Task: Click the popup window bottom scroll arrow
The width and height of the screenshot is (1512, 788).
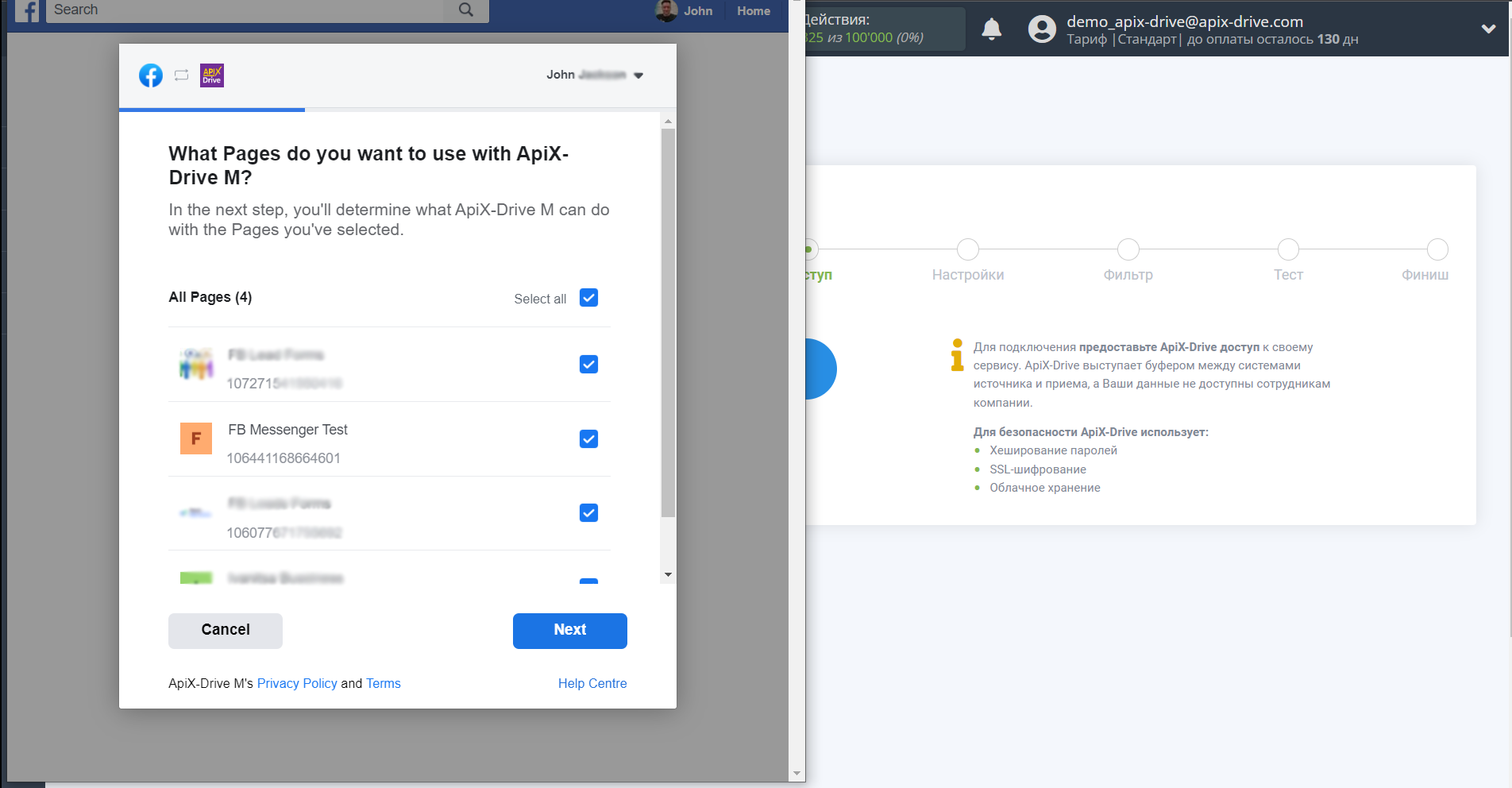Action: click(x=796, y=774)
